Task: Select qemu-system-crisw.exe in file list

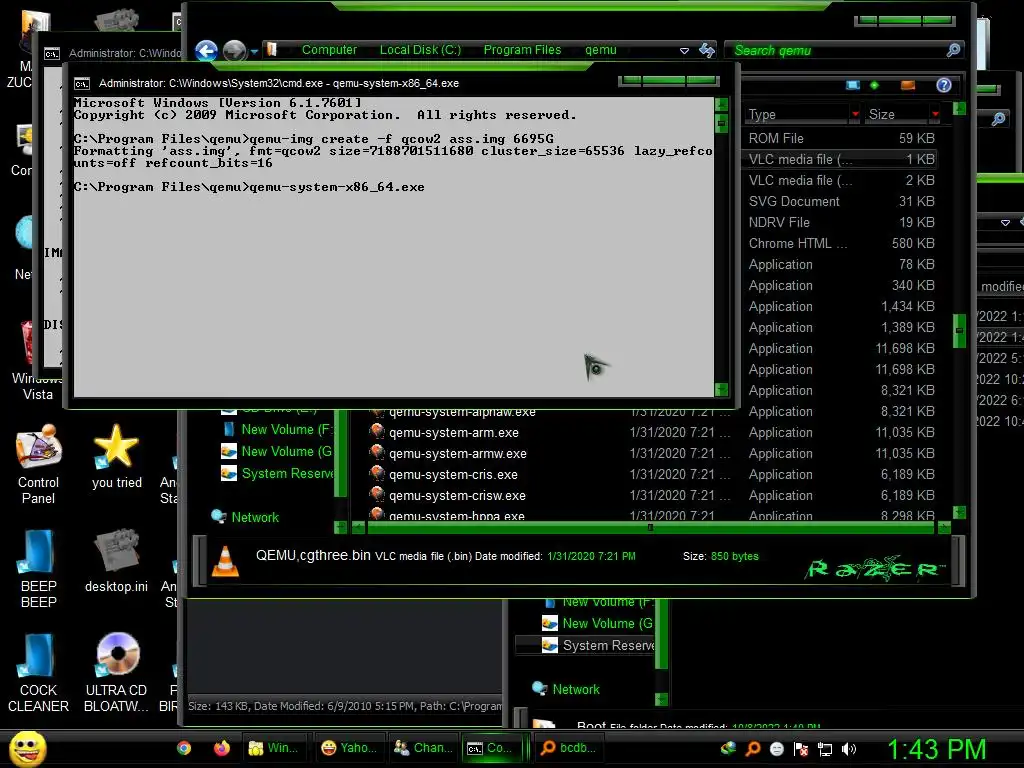Action: 457,495
